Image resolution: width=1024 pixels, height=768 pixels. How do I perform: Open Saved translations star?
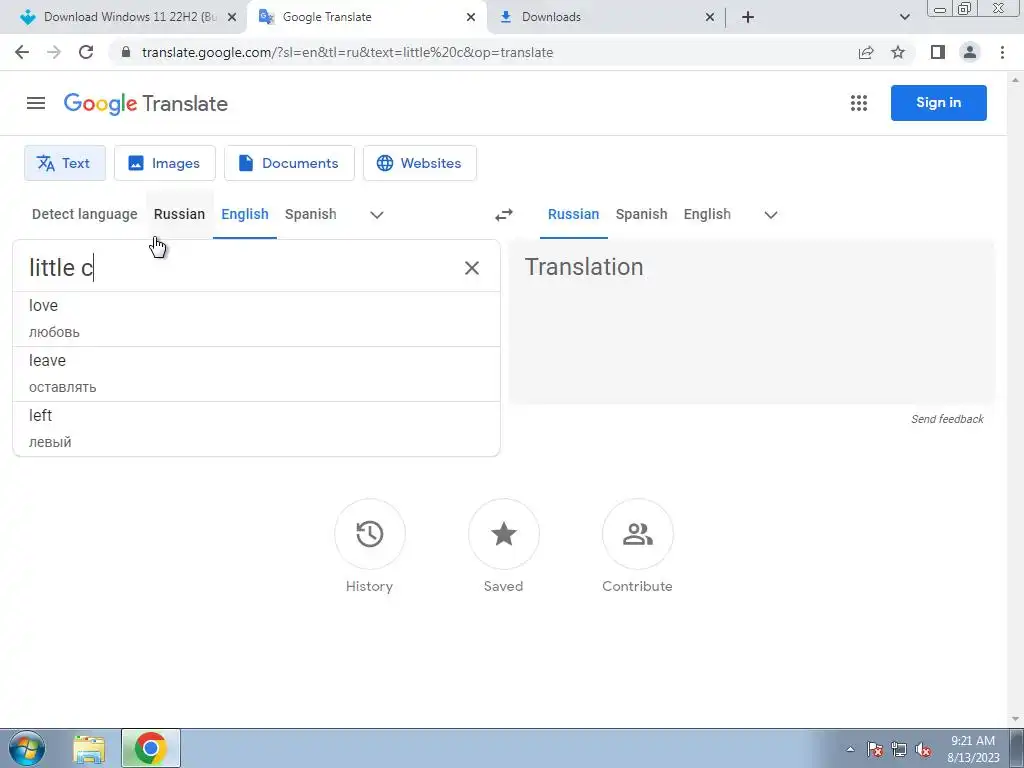[x=504, y=534]
